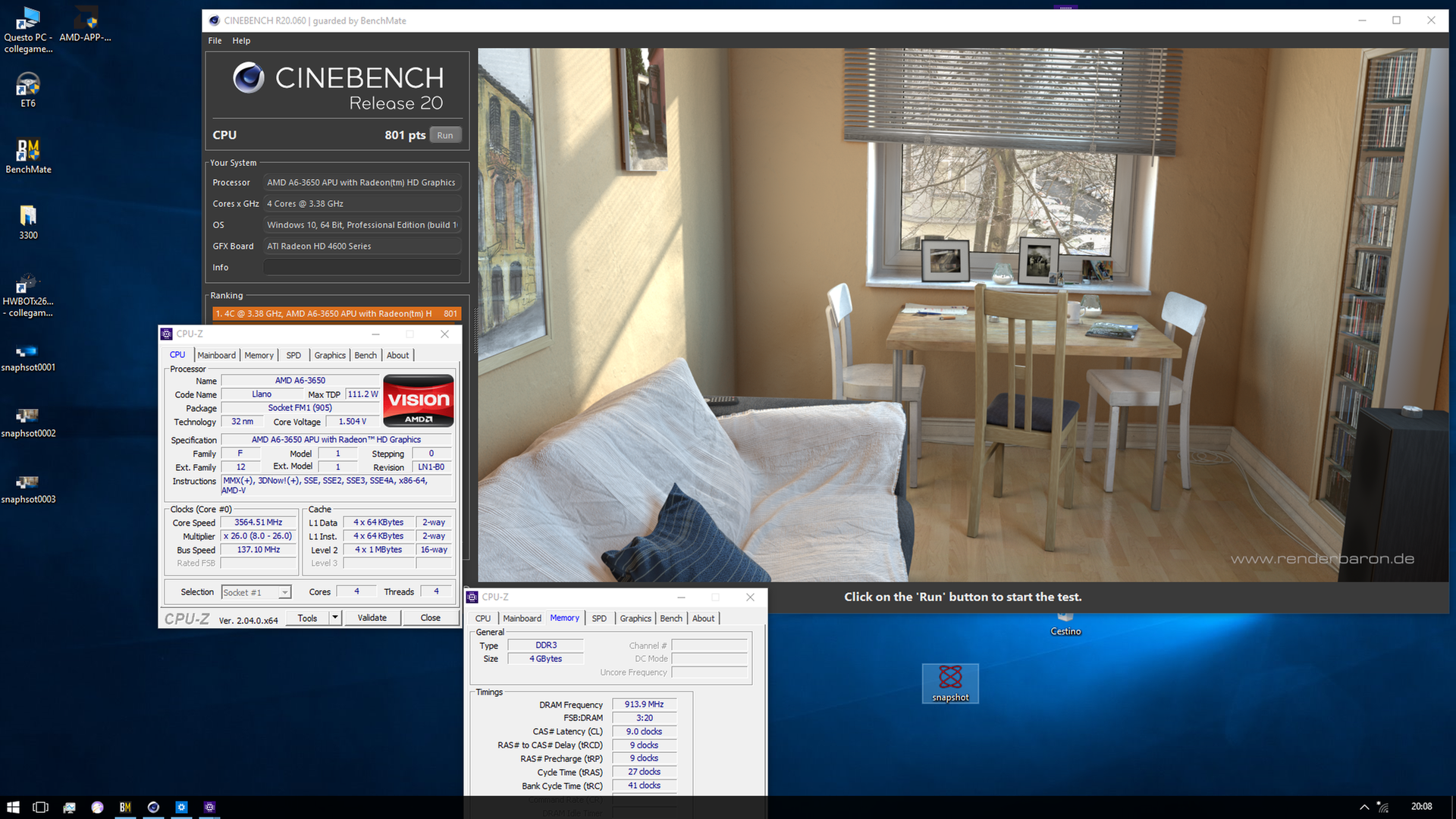Open the Cestino recycle bin icon
Image resolution: width=1456 pixels, height=819 pixels.
[1065, 625]
